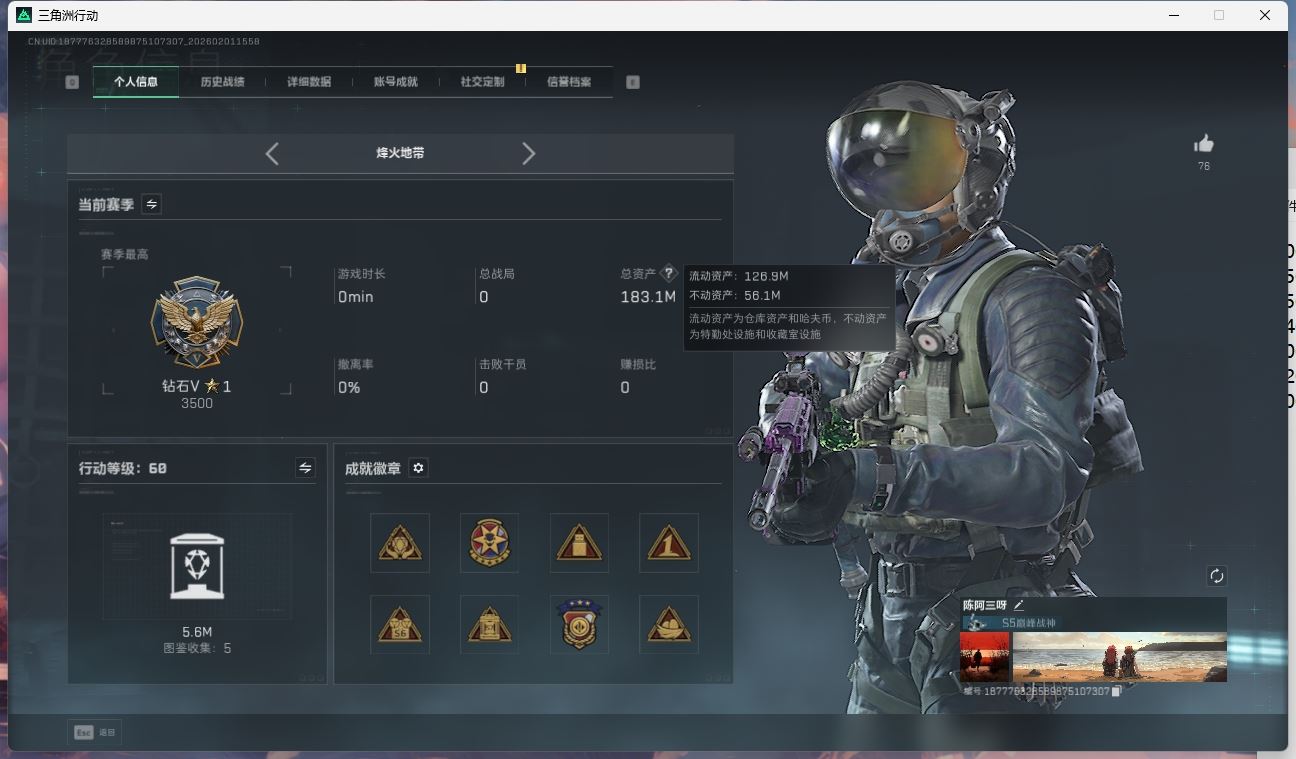The width and height of the screenshot is (1296, 759).
Task: Go to previous mode with left arrow
Action: (x=272, y=153)
